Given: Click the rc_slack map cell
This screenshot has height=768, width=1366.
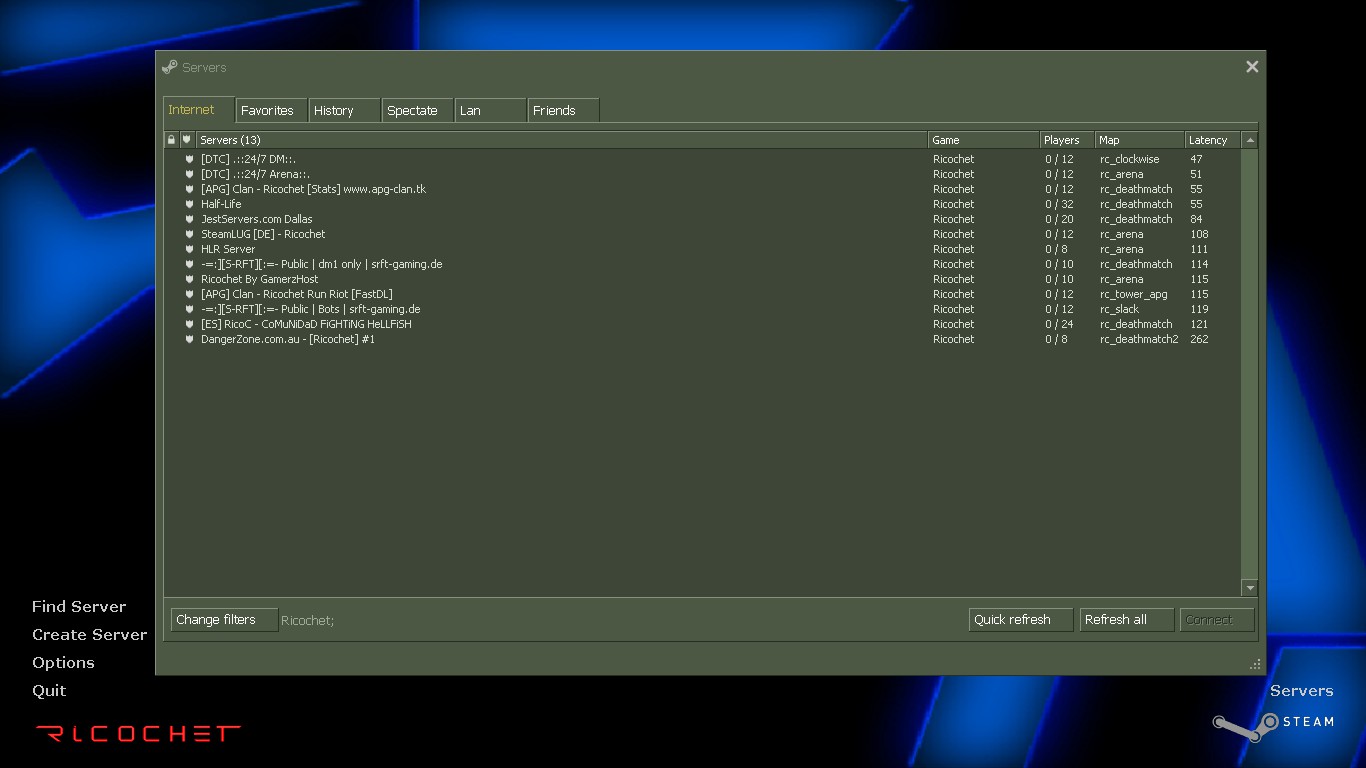Looking at the screenshot, I should click(x=1120, y=309).
